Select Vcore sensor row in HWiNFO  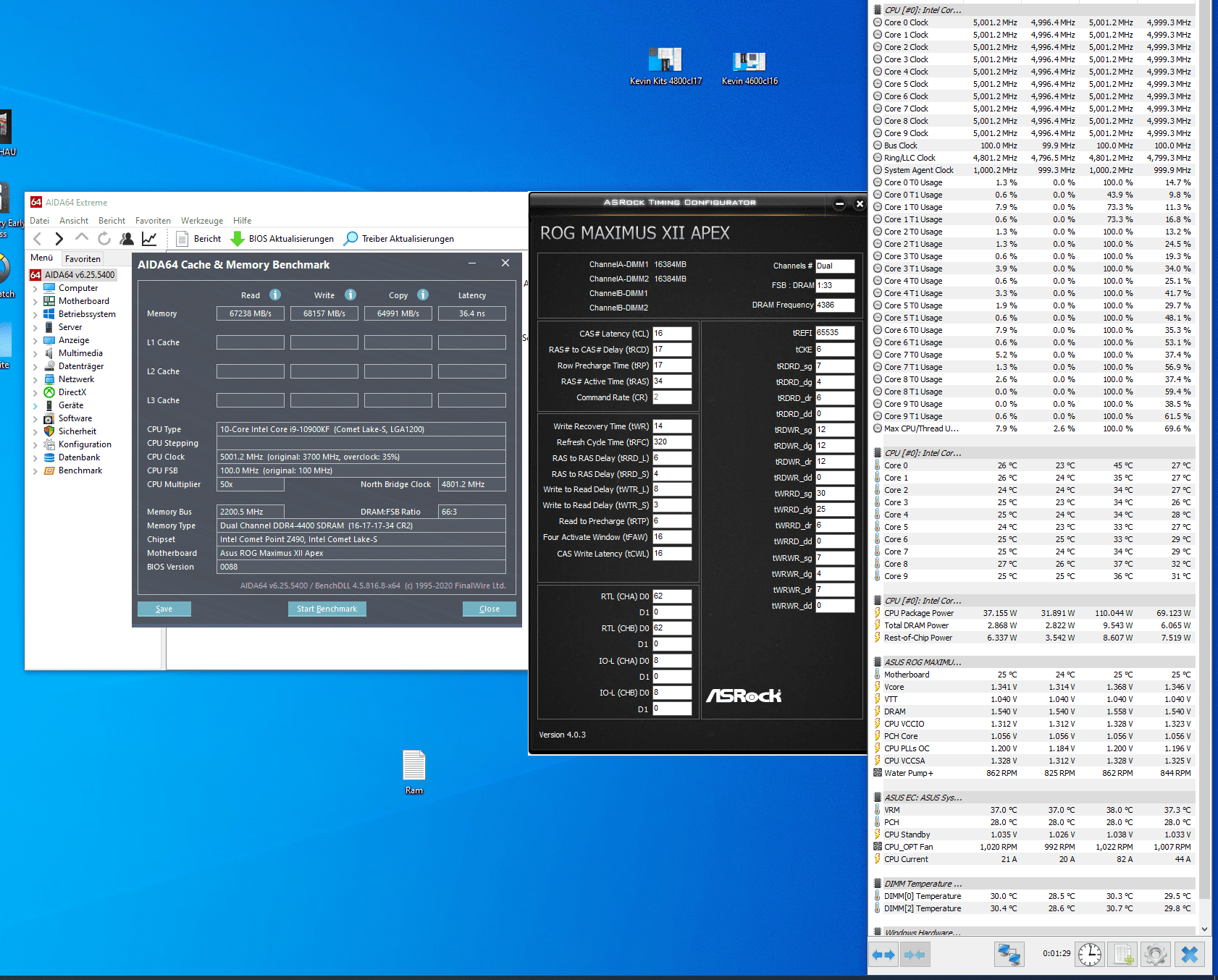(1033, 687)
